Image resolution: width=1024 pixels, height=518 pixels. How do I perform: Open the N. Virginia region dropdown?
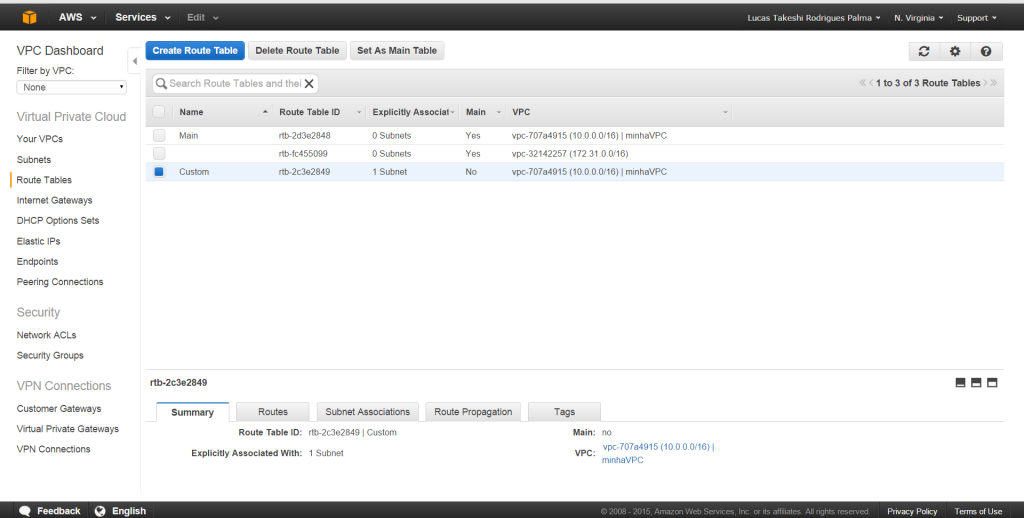click(x=918, y=18)
